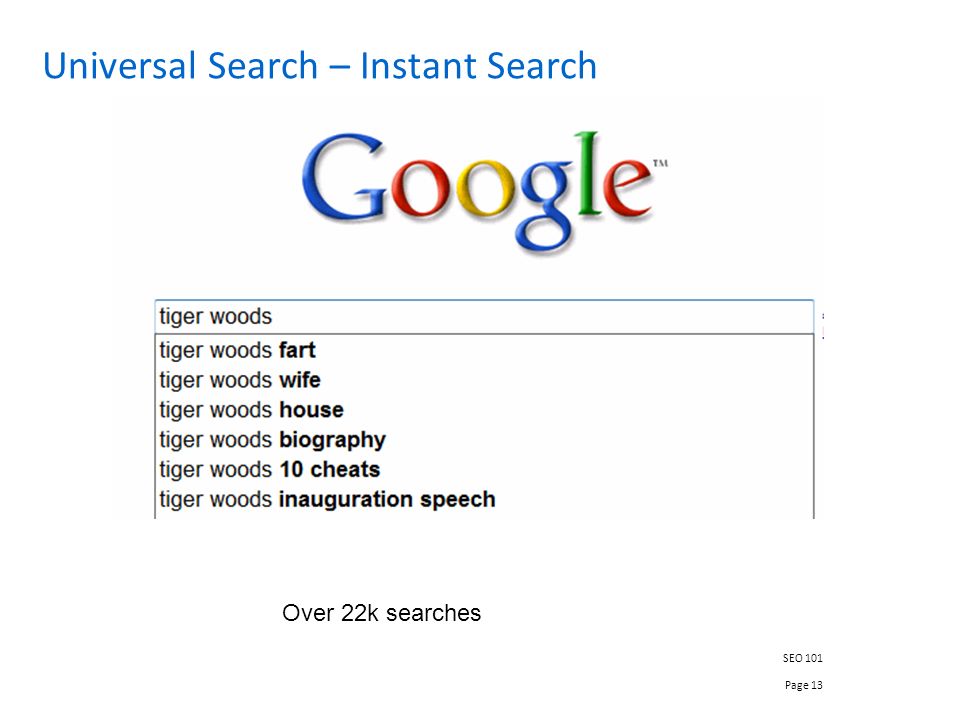Click the green l in Google logo
Screen dimensions: 960x720
point(588,173)
